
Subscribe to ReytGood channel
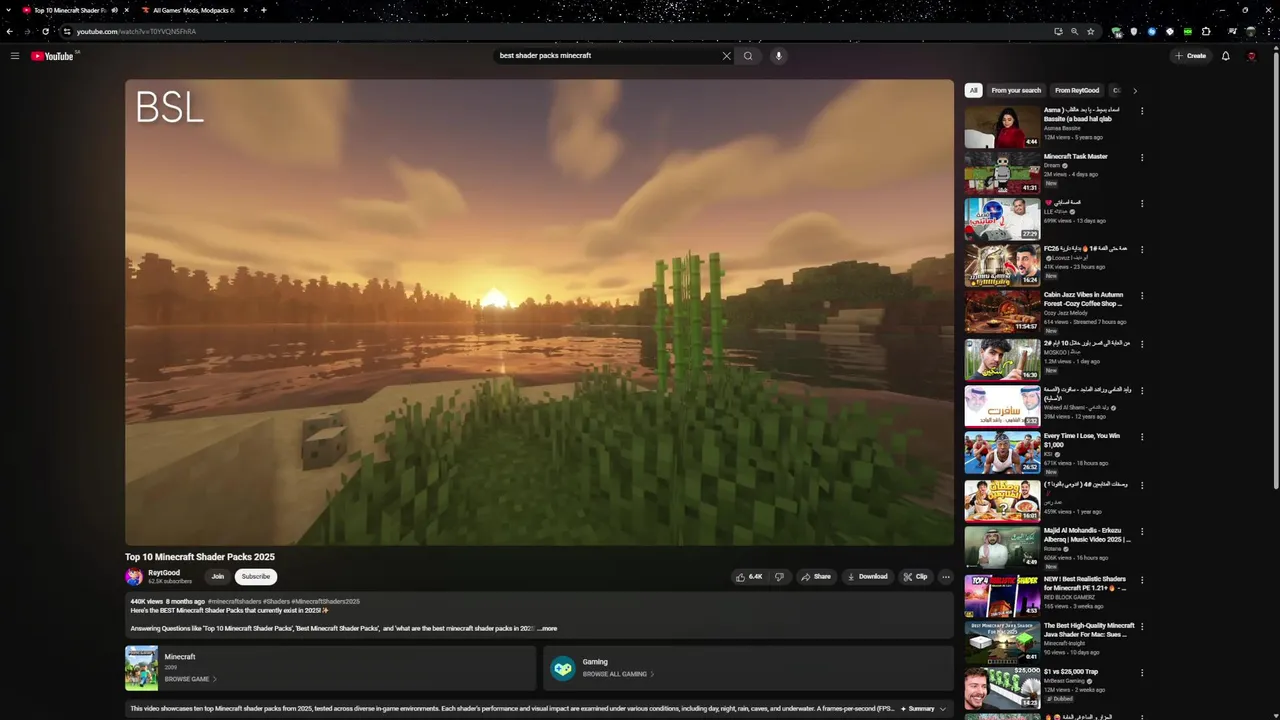click(x=256, y=576)
